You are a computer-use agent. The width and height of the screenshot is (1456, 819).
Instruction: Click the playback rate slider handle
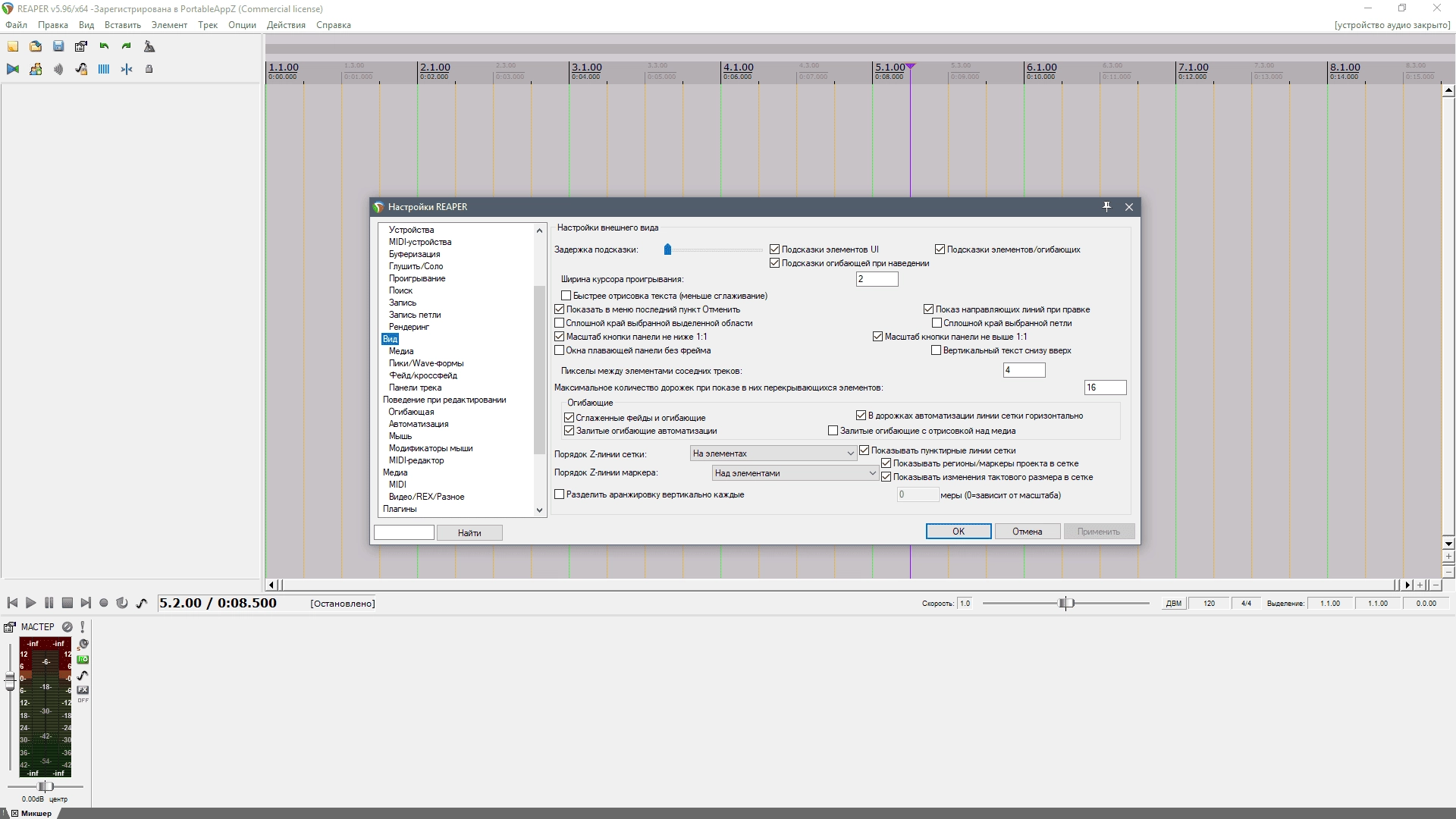(1066, 604)
